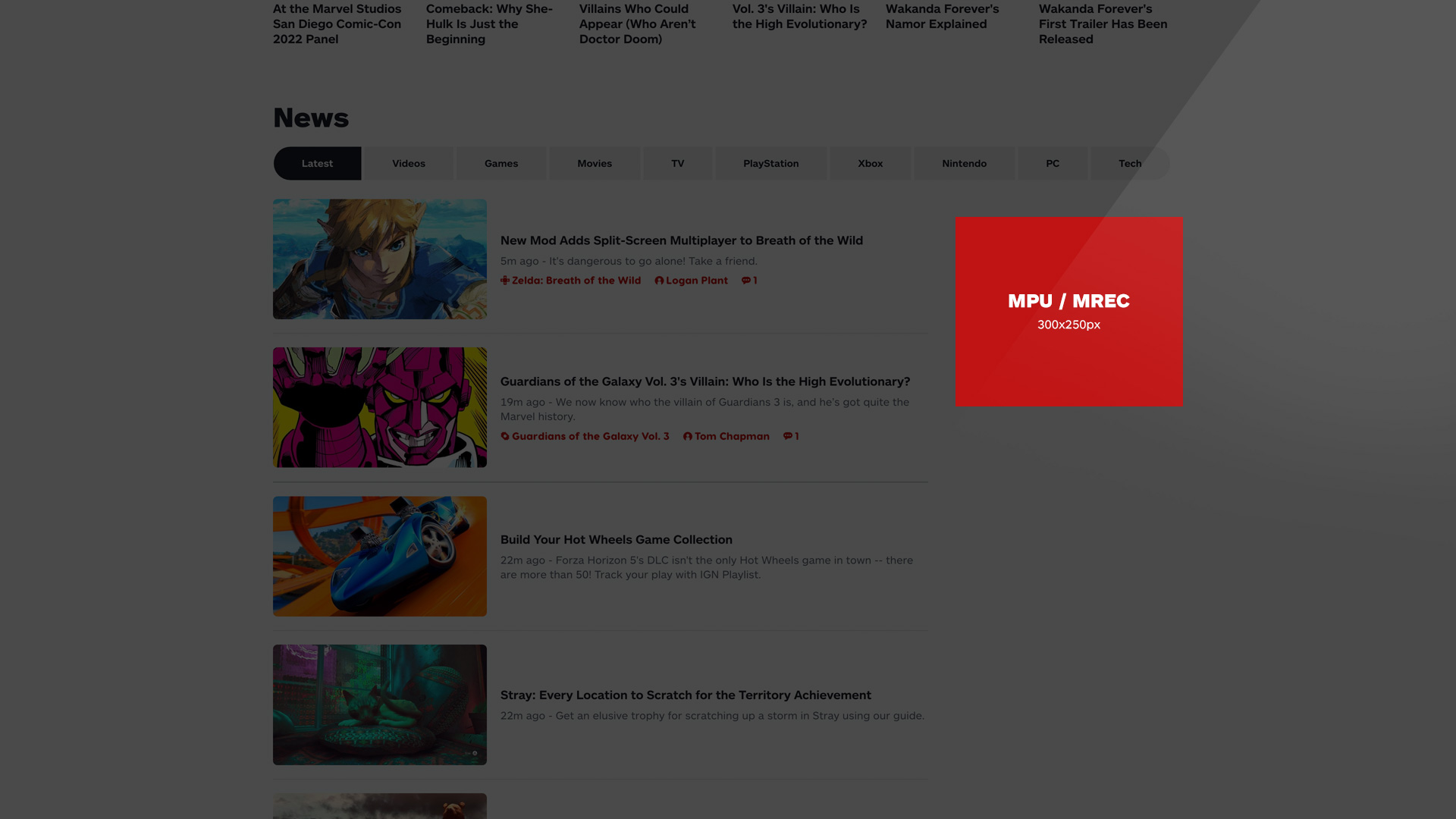The image size is (1456, 819).
Task: Click the Breath of the Wild article thumbnail
Action: click(x=379, y=259)
